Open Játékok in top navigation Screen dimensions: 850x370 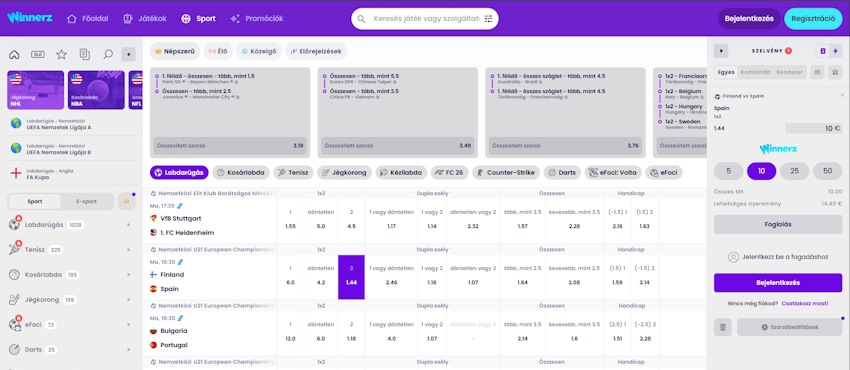click(x=145, y=18)
